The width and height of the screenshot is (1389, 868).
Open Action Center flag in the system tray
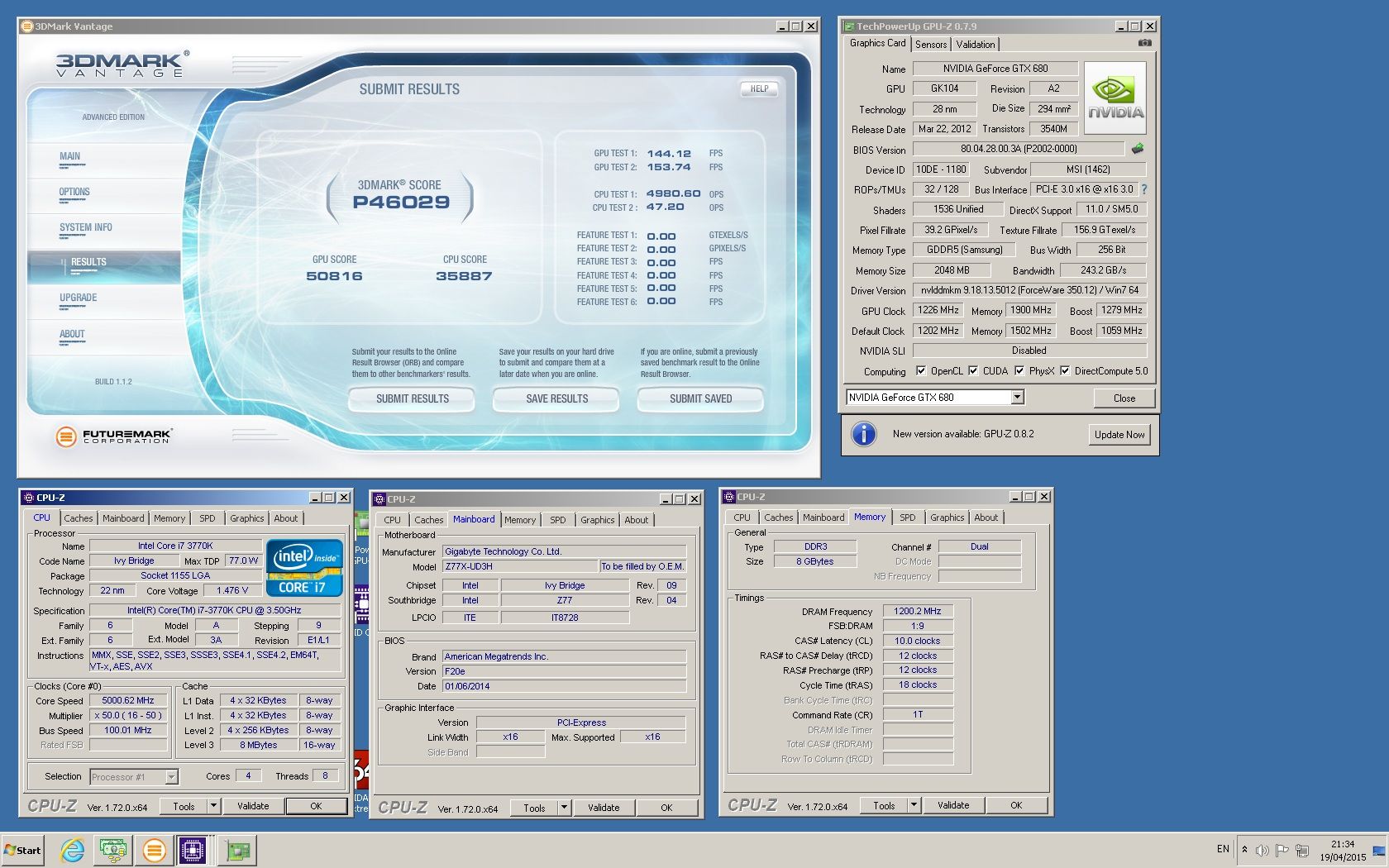[x=1282, y=850]
